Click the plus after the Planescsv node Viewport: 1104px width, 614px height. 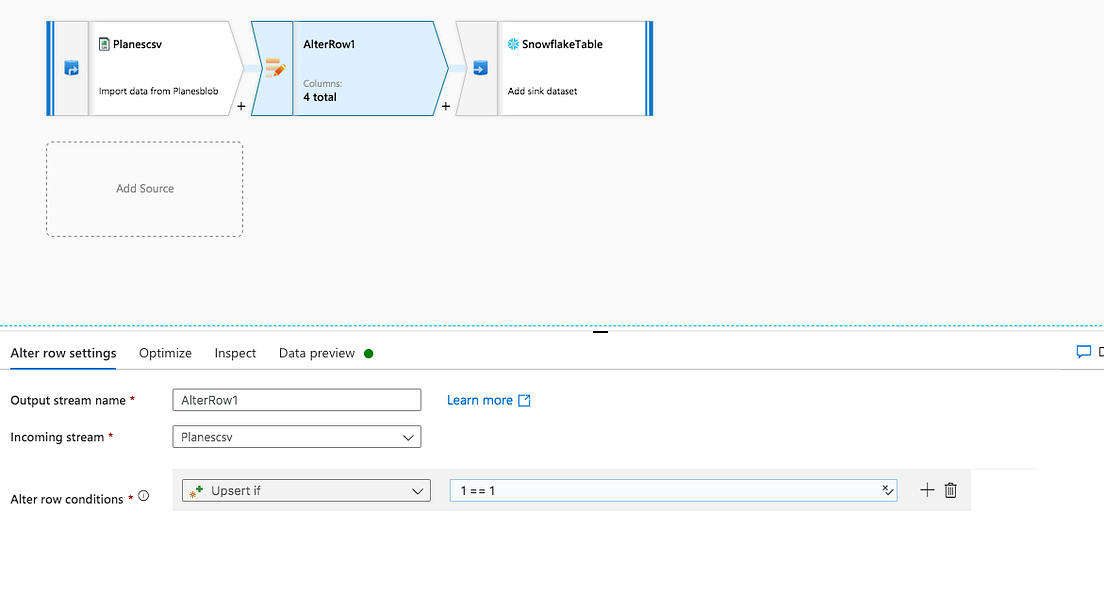point(240,105)
